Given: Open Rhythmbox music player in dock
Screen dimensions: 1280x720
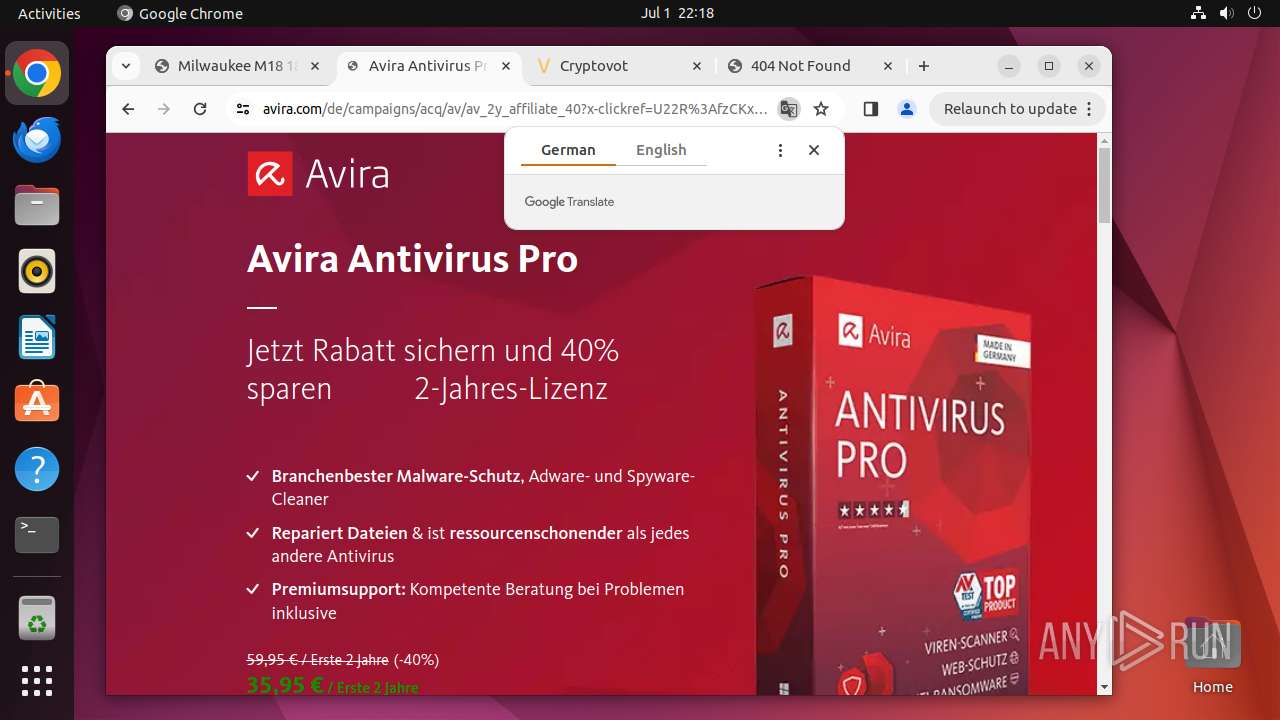Looking at the screenshot, I should (37, 271).
